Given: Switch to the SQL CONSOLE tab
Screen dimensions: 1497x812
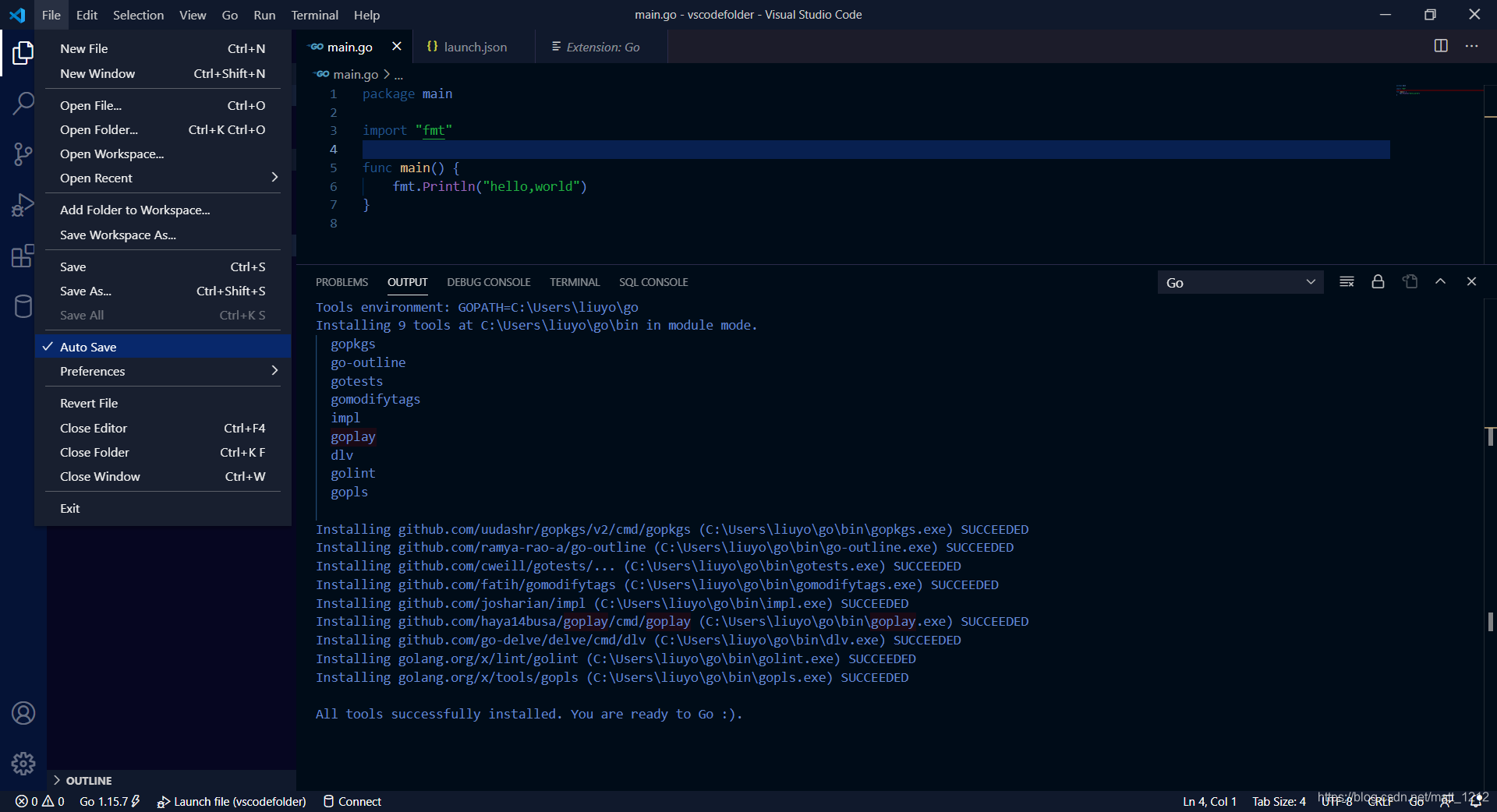Looking at the screenshot, I should (653, 282).
